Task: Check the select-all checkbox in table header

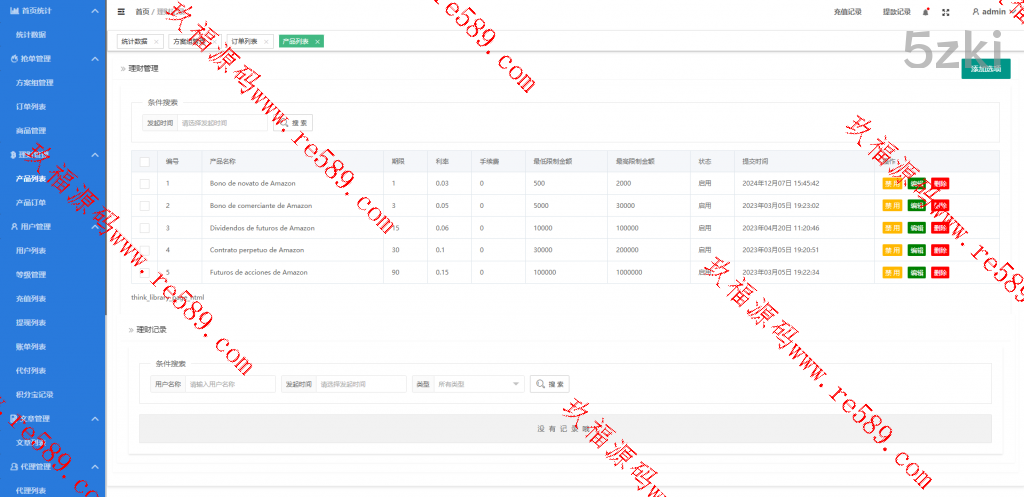Action: (x=145, y=161)
